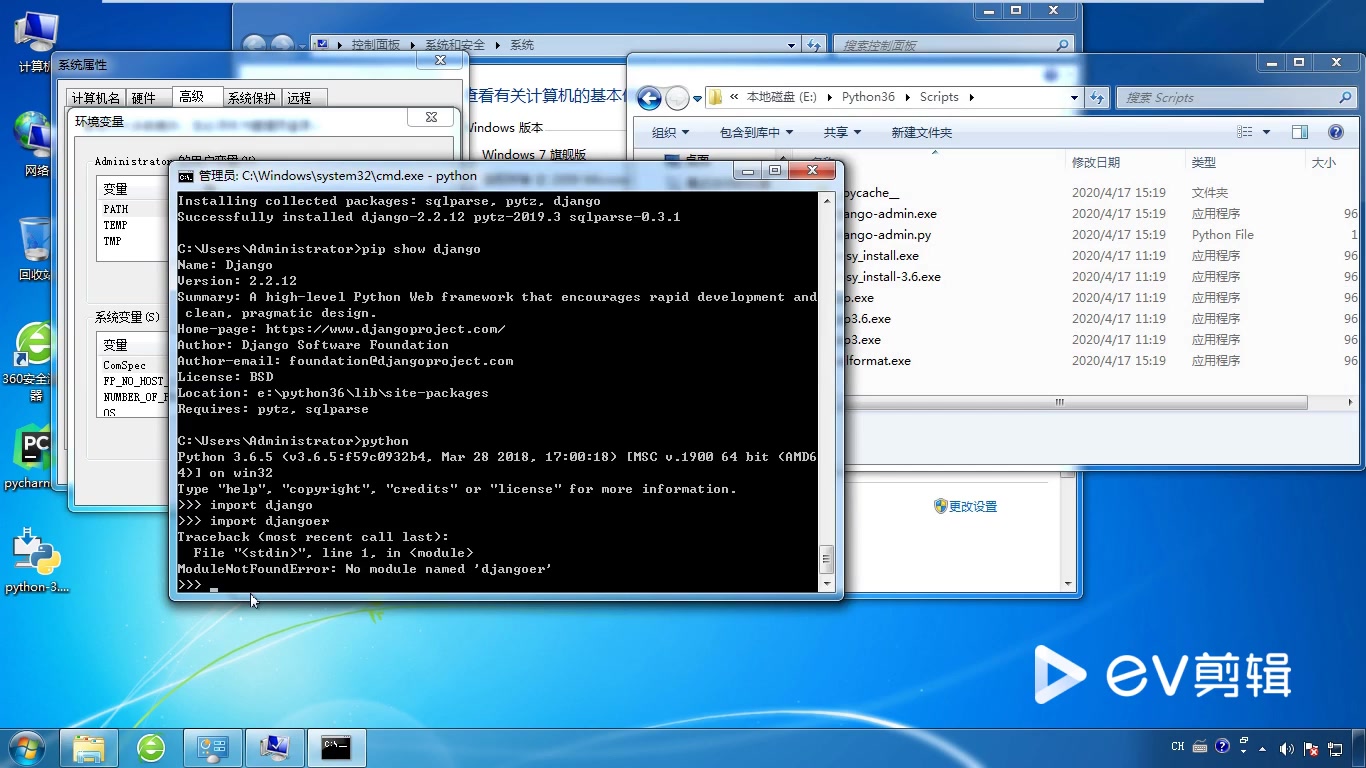
Task: Open the Control Panel address bar dropdown
Action: tap(791, 45)
